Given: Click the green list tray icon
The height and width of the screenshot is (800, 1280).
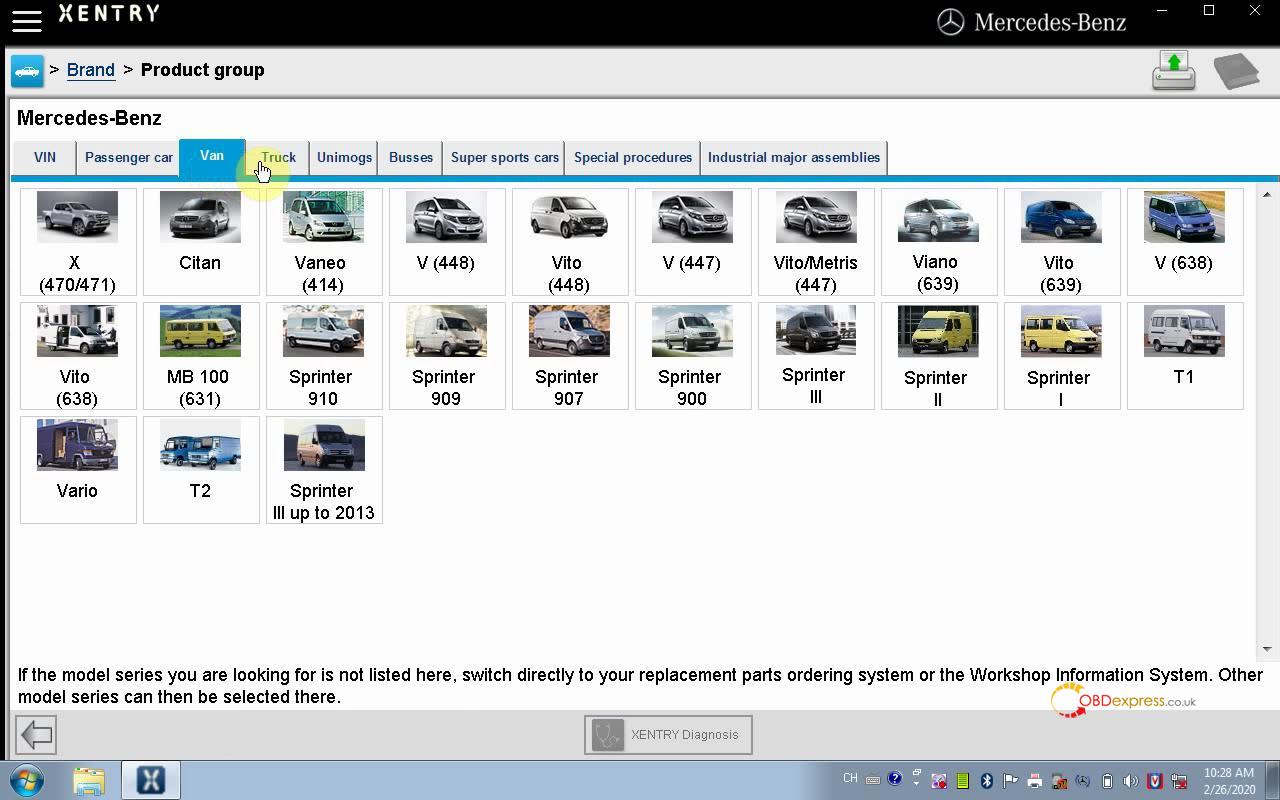Looking at the screenshot, I should [962, 780].
